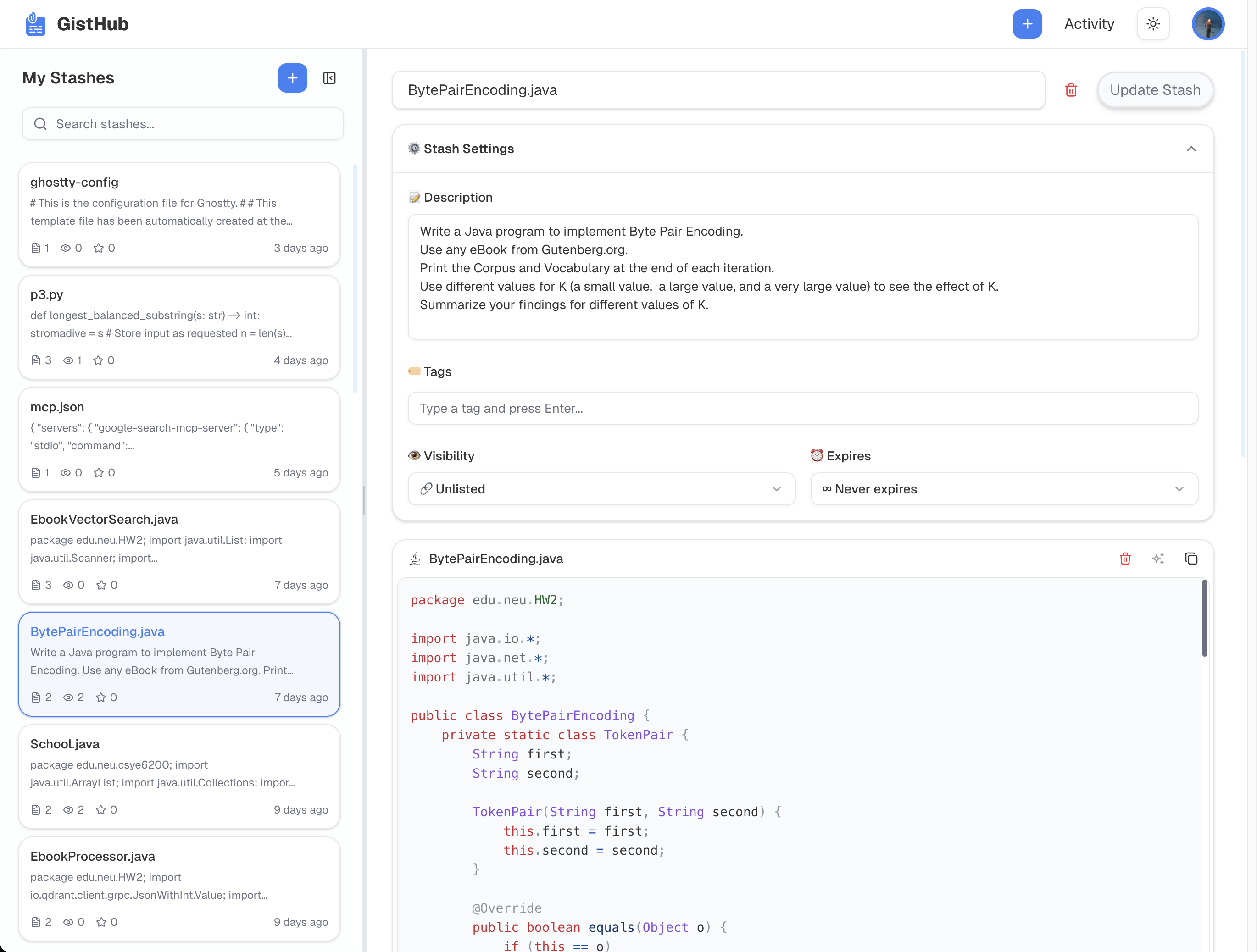Select the School.java stash
Image resolution: width=1257 pixels, height=952 pixels.
click(179, 777)
